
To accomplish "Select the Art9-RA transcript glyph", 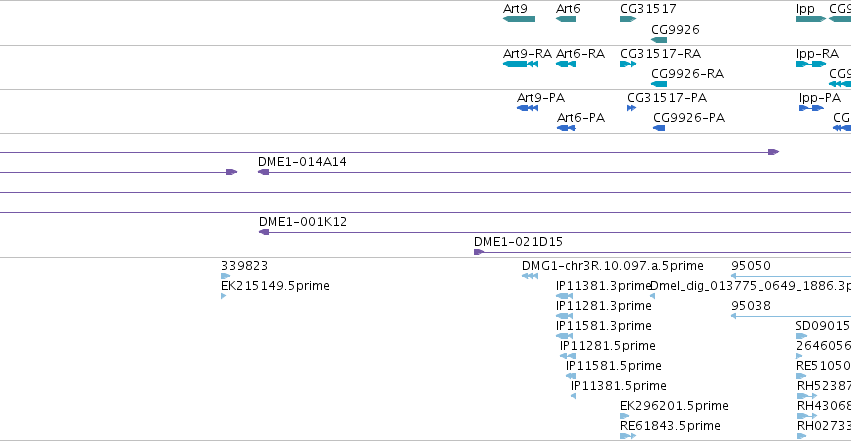I will pos(520,64).
